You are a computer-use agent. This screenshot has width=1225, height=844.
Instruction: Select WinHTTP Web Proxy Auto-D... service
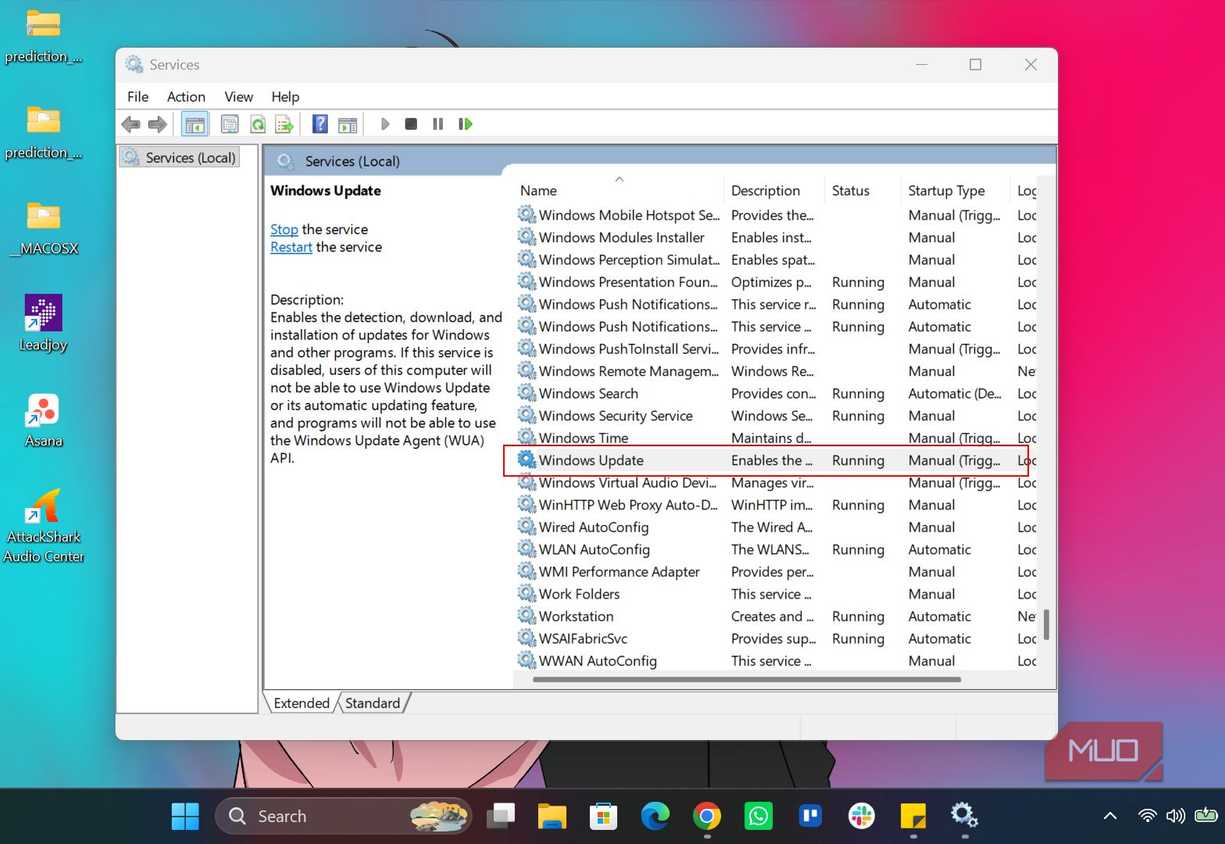(628, 505)
